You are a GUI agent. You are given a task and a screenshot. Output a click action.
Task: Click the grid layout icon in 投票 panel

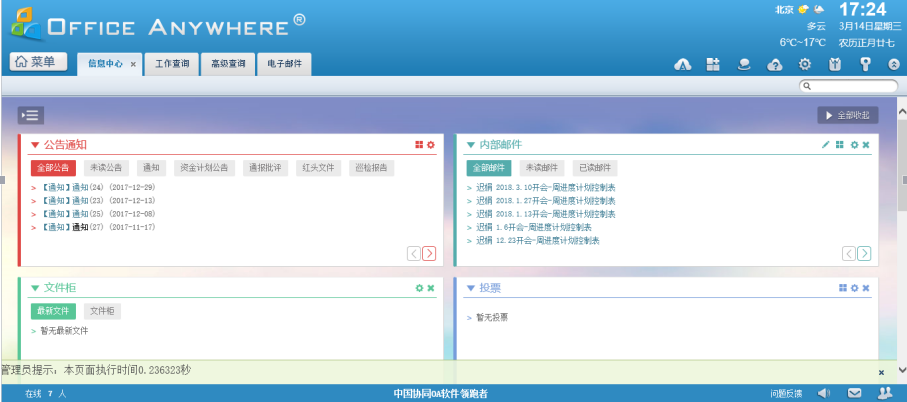tap(843, 288)
